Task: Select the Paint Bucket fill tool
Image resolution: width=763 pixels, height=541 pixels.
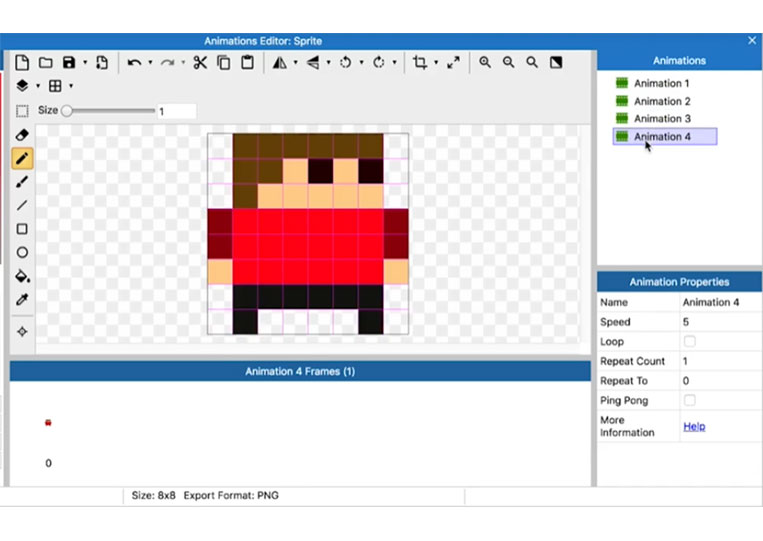Action: [22, 276]
